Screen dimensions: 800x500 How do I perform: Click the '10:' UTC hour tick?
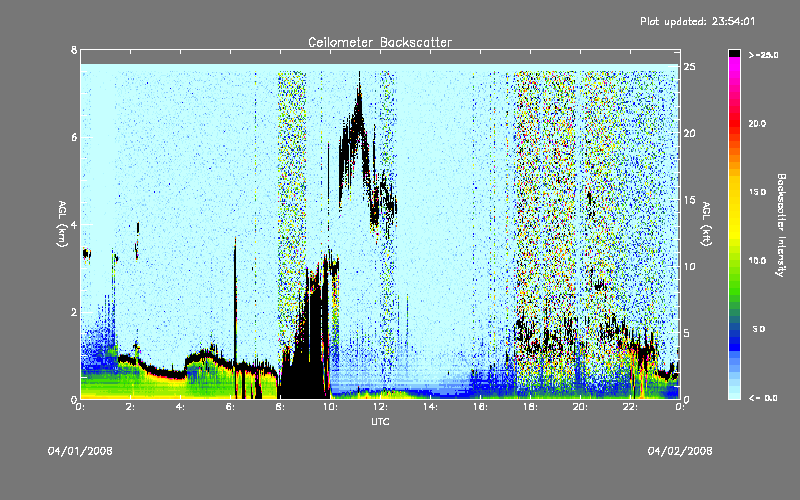[330, 407]
